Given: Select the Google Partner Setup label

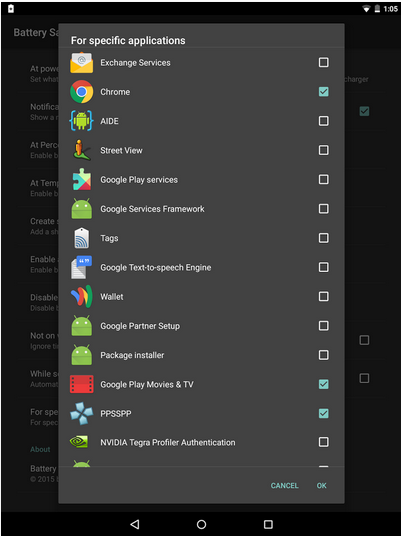Looking at the screenshot, I should [x=140, y=326].
